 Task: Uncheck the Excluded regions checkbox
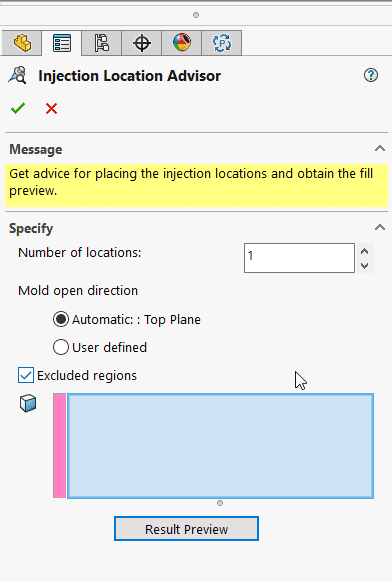26,375
